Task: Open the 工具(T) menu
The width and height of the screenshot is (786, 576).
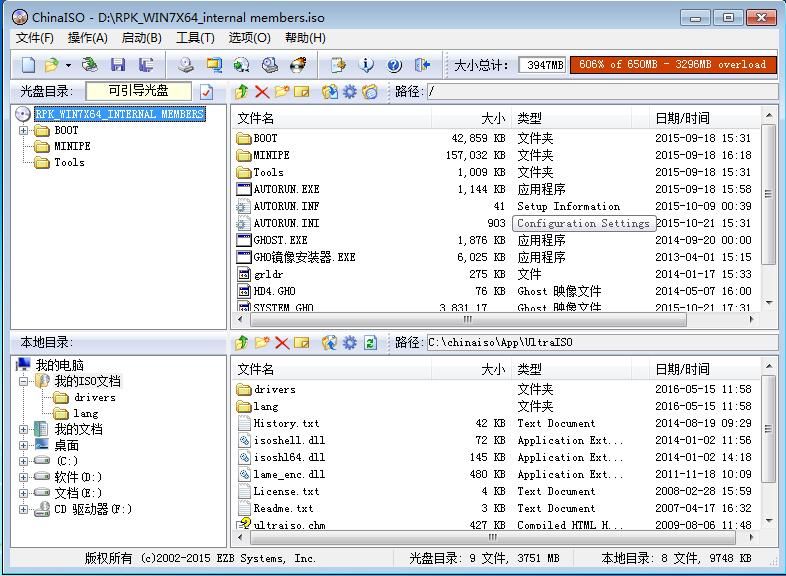Action: [x=195, y=38]
